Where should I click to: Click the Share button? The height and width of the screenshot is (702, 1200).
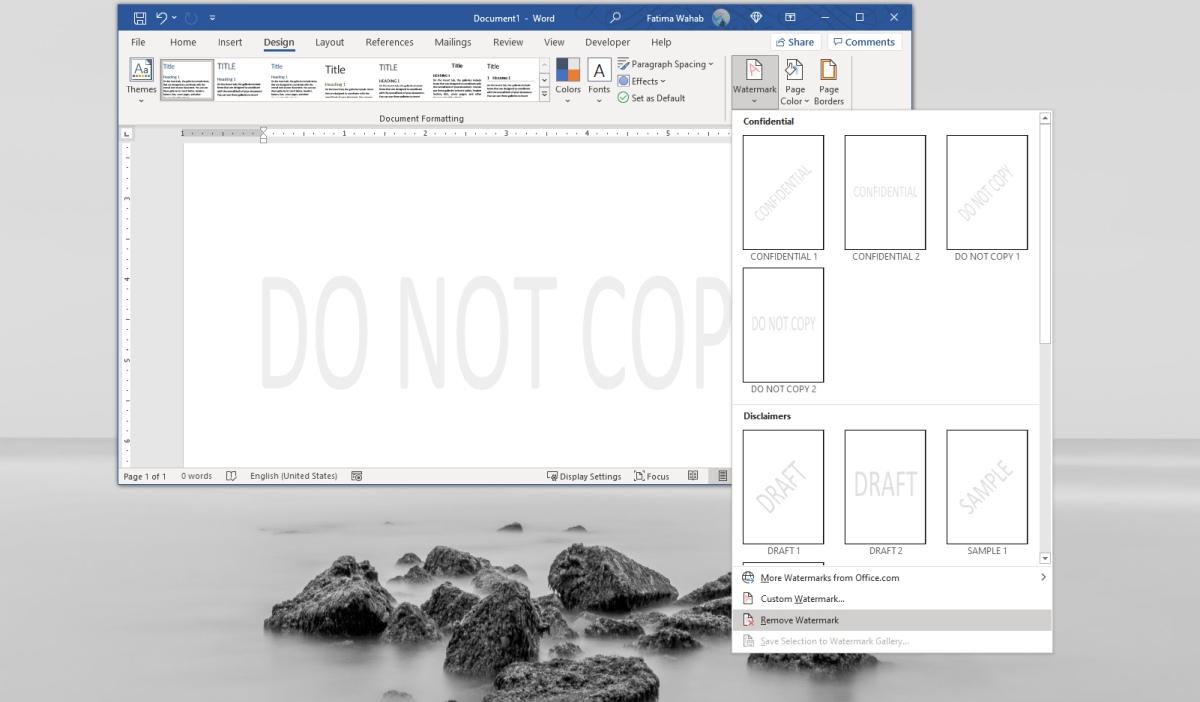796,42
